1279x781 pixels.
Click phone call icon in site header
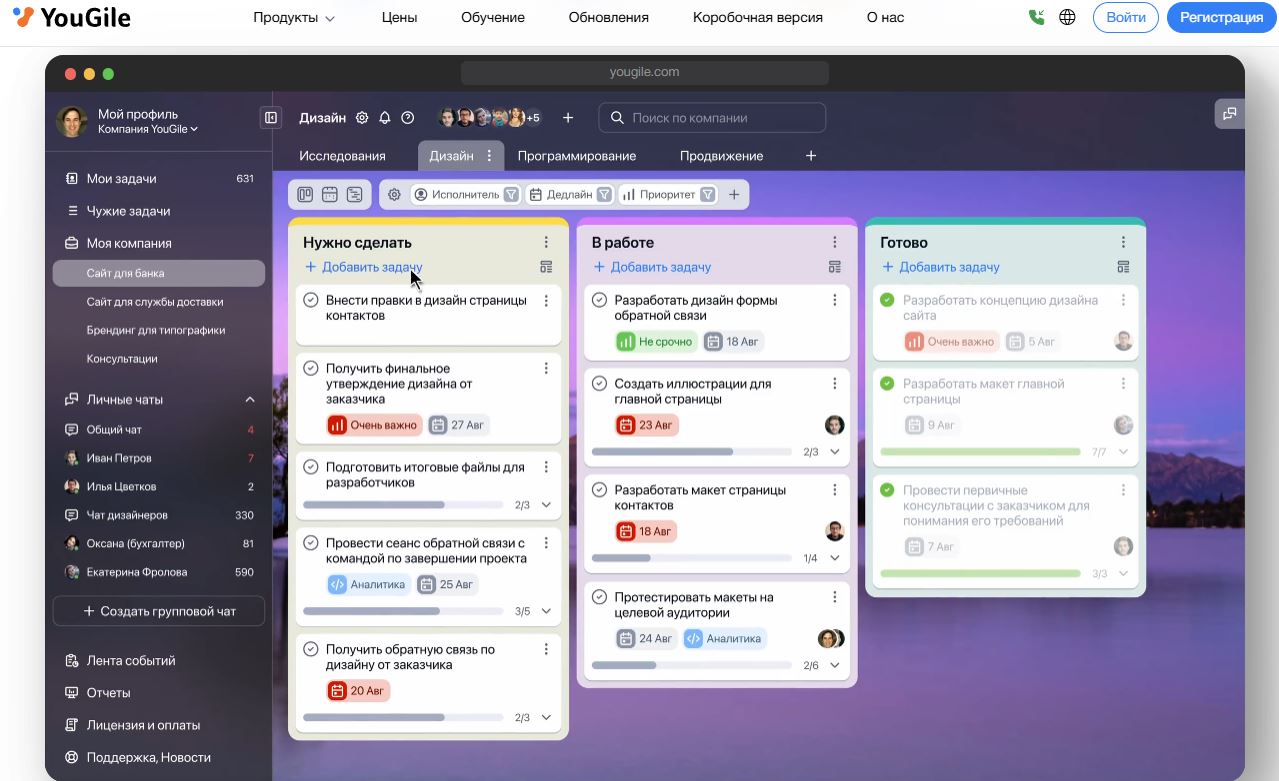1036,17
